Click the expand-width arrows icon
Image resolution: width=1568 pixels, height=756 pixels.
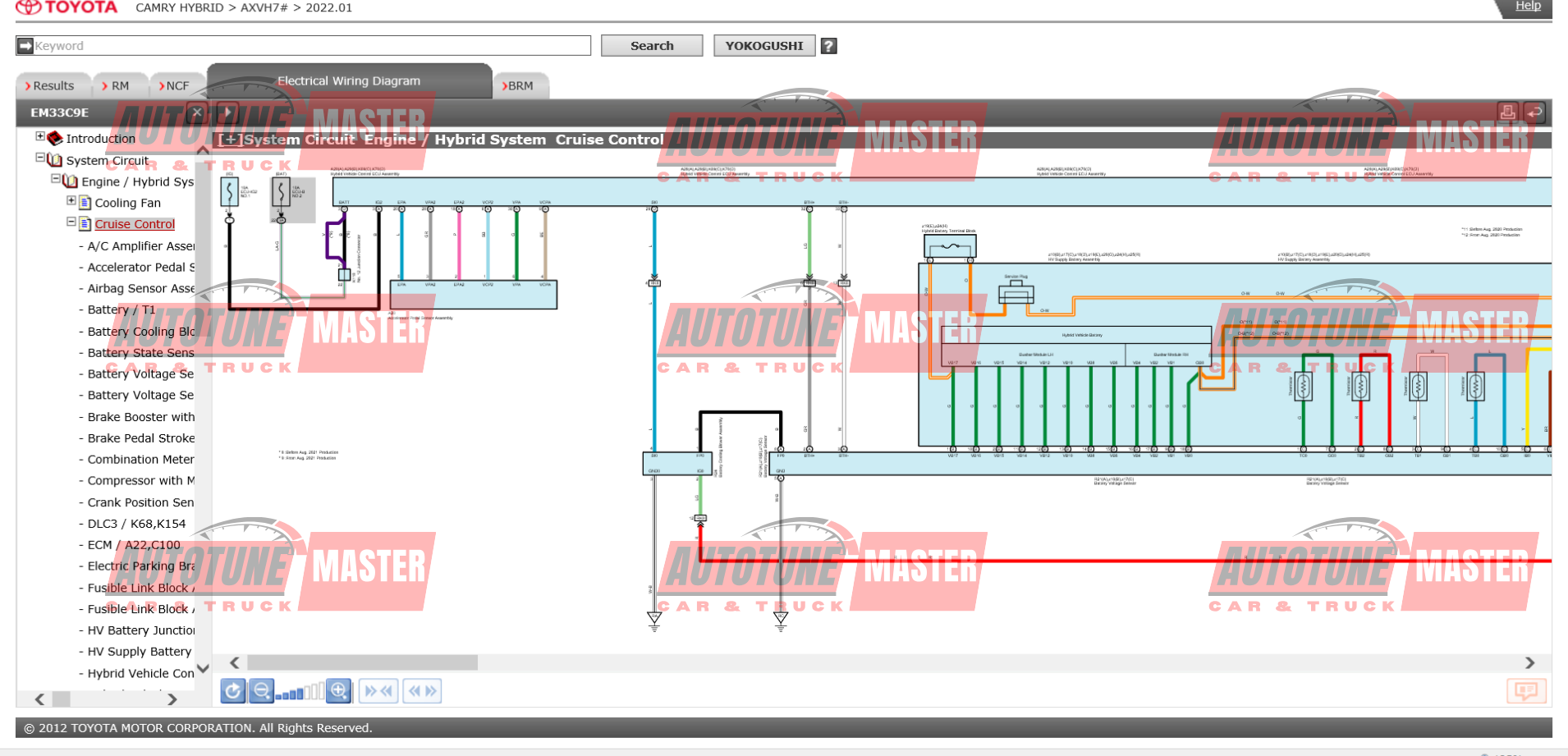coord(422,691)
